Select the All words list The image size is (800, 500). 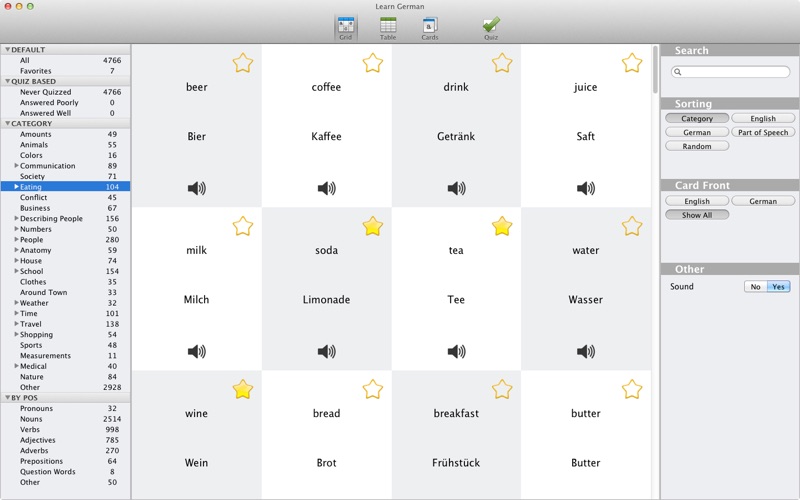point(65,60)
